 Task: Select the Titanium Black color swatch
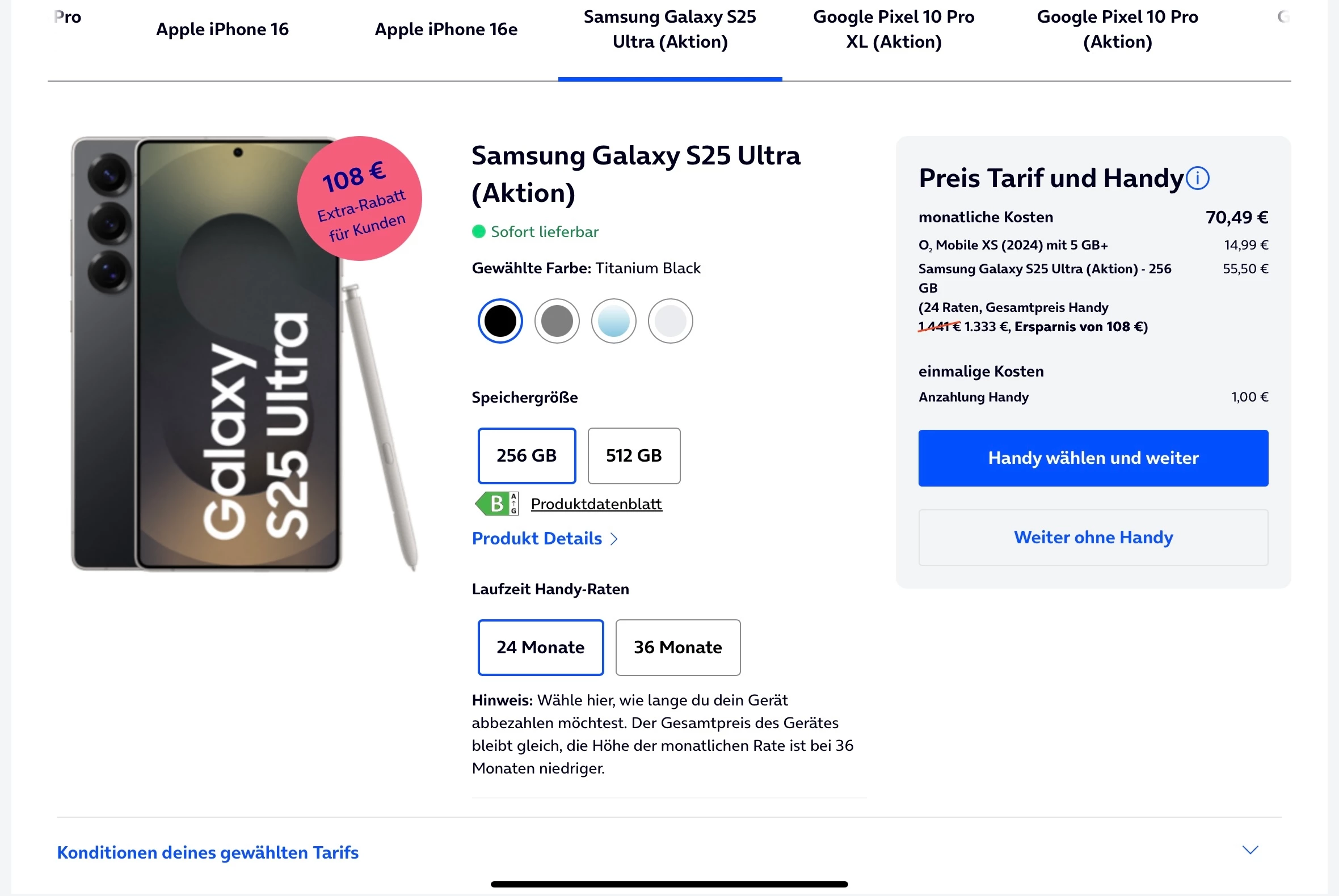[500, 321]
